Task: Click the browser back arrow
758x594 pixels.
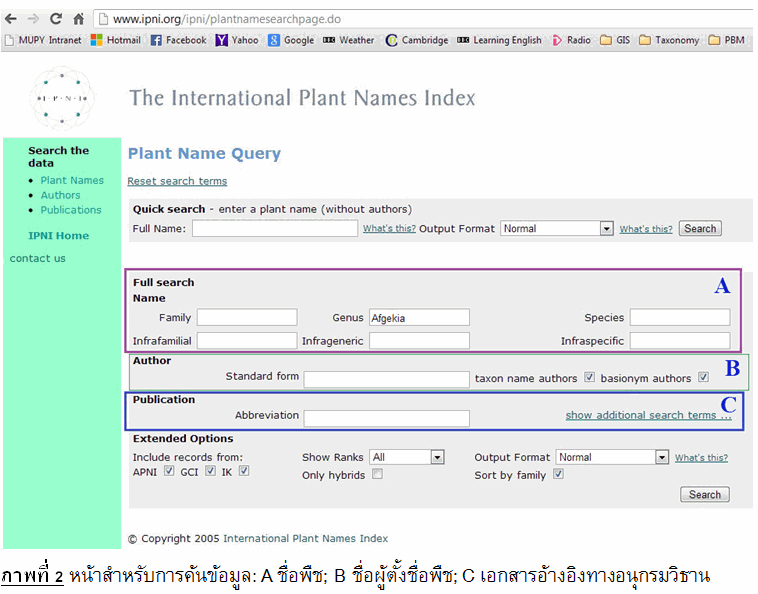Action: pos(11,18)
